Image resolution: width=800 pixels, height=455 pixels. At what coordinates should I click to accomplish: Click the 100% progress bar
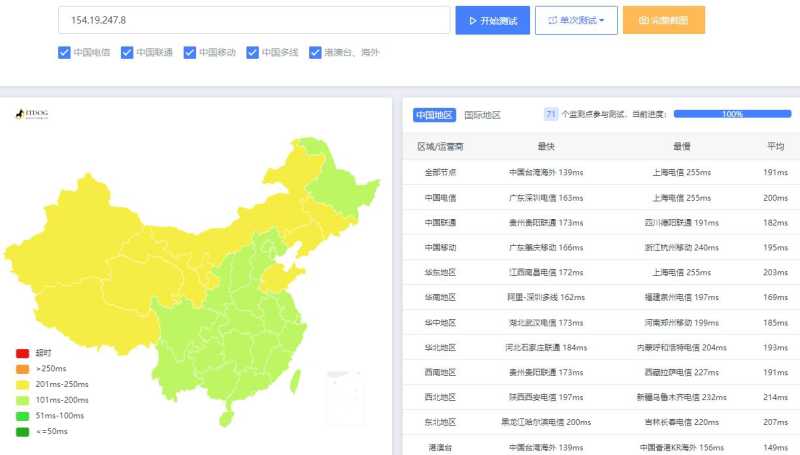pos(732,114)
